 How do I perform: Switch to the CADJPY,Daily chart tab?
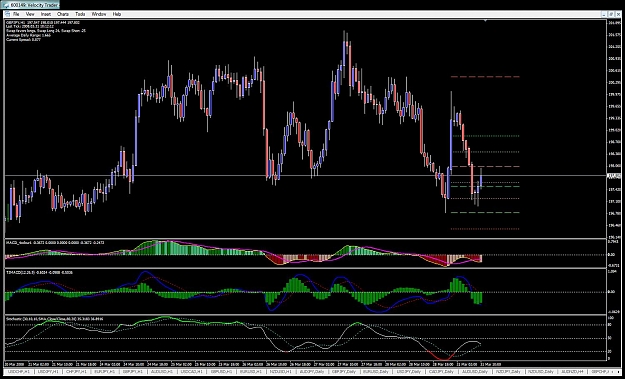coord(441,371)
